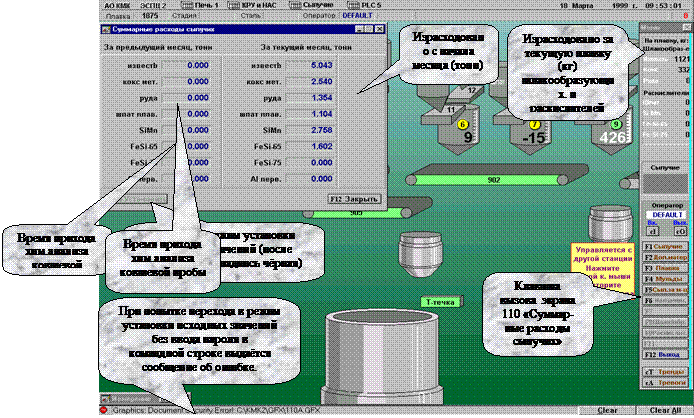Select yellow hopper marker number 6
The width and height of the screenshot is (694, 418).
[x=463, y=125]
